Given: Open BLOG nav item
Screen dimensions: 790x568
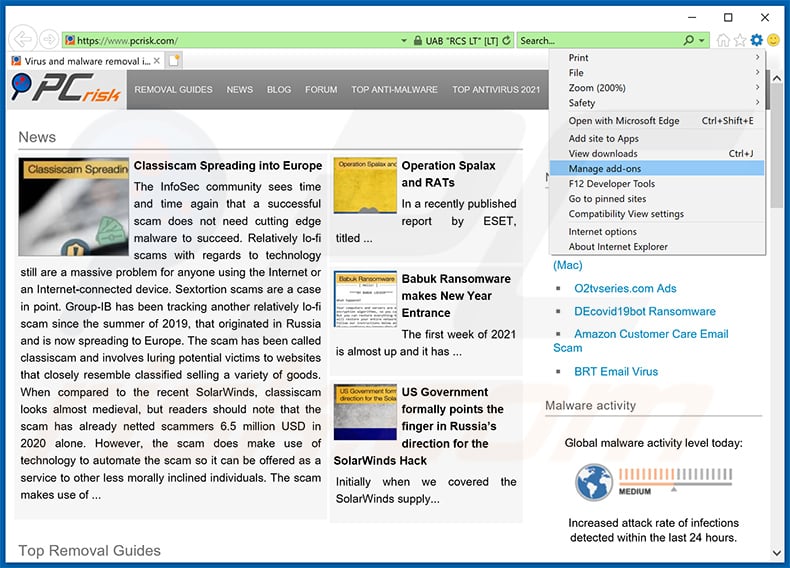Looking at the screenshot, I should (x=279, y=90).
